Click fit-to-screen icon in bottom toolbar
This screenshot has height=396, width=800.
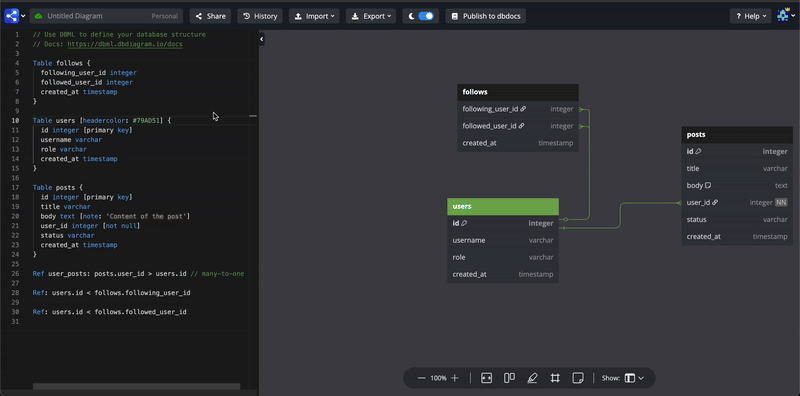pos(486,378)
